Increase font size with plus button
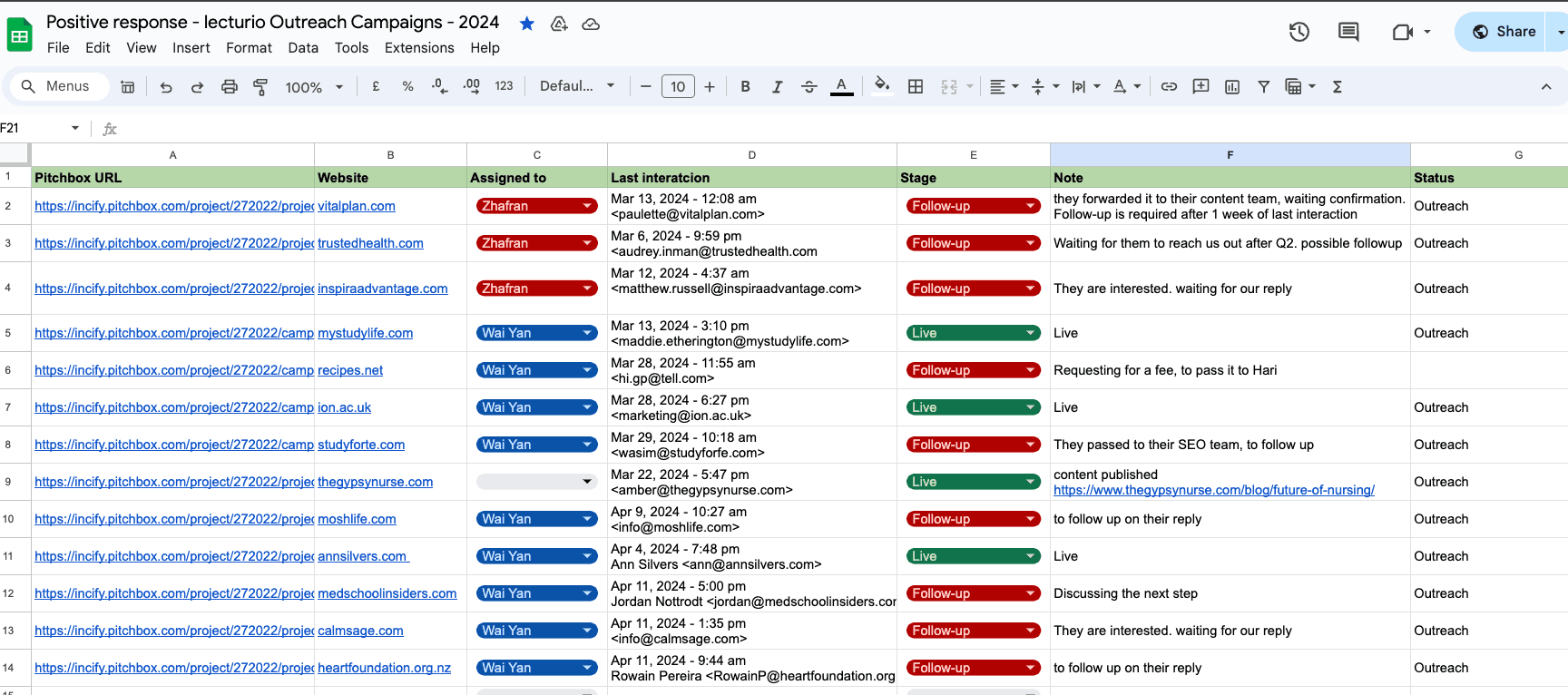This screenshot has height=695, width=1568. pos(710,86)
